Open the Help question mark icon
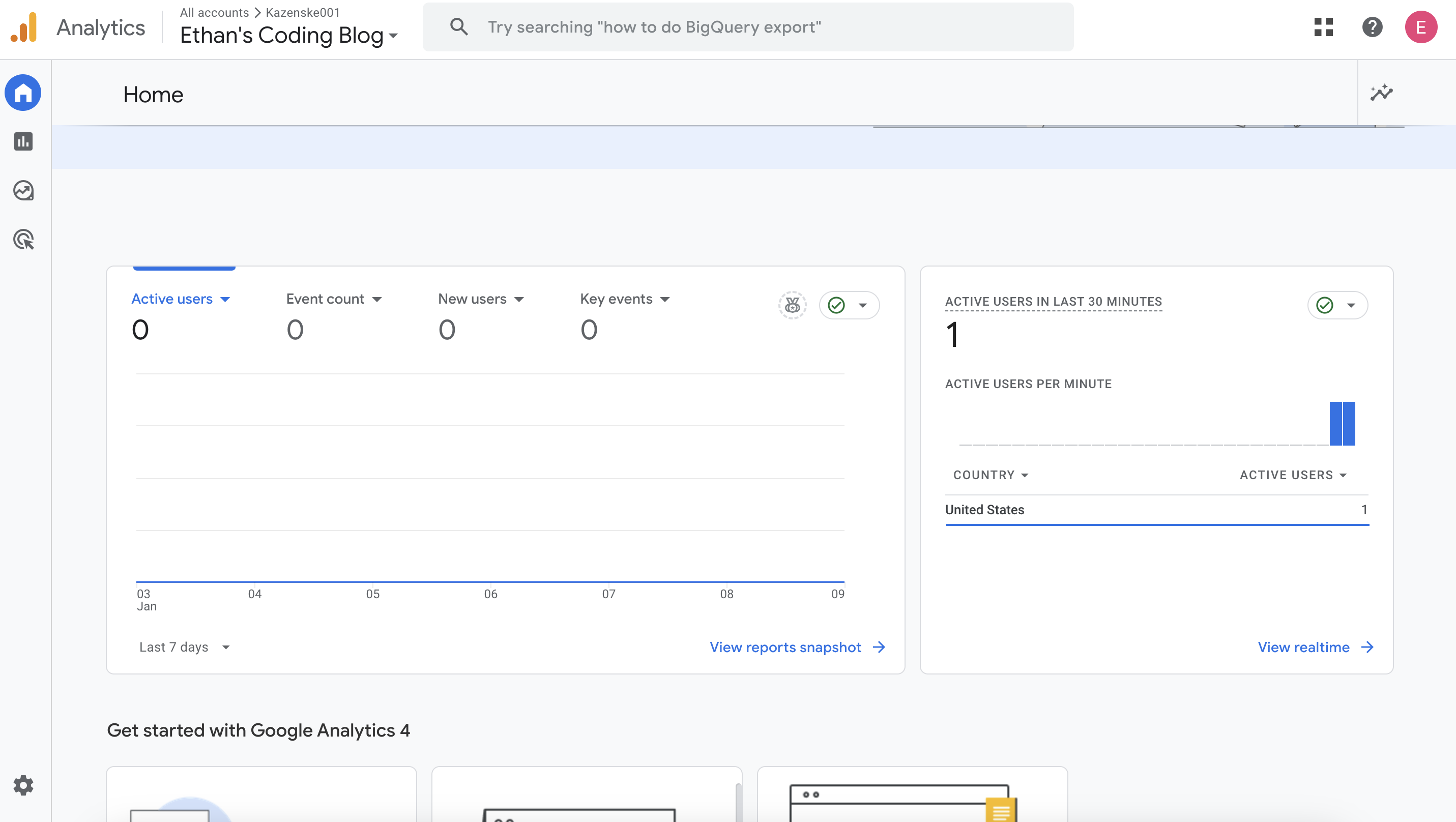Screen dimensions: 1456x822 click(1373, 26)
